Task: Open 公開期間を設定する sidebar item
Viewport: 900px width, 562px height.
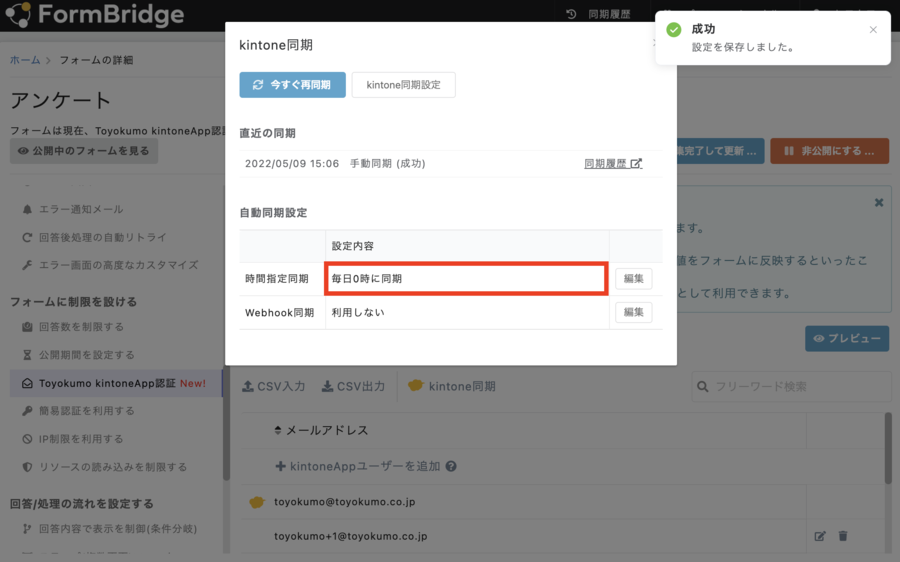Action: click(87, 355)
